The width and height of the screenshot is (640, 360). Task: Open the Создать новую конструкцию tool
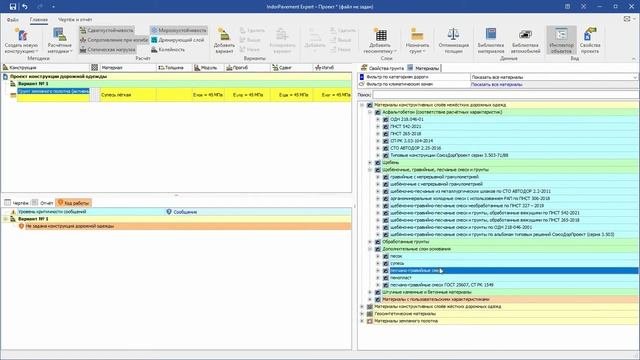21,40
